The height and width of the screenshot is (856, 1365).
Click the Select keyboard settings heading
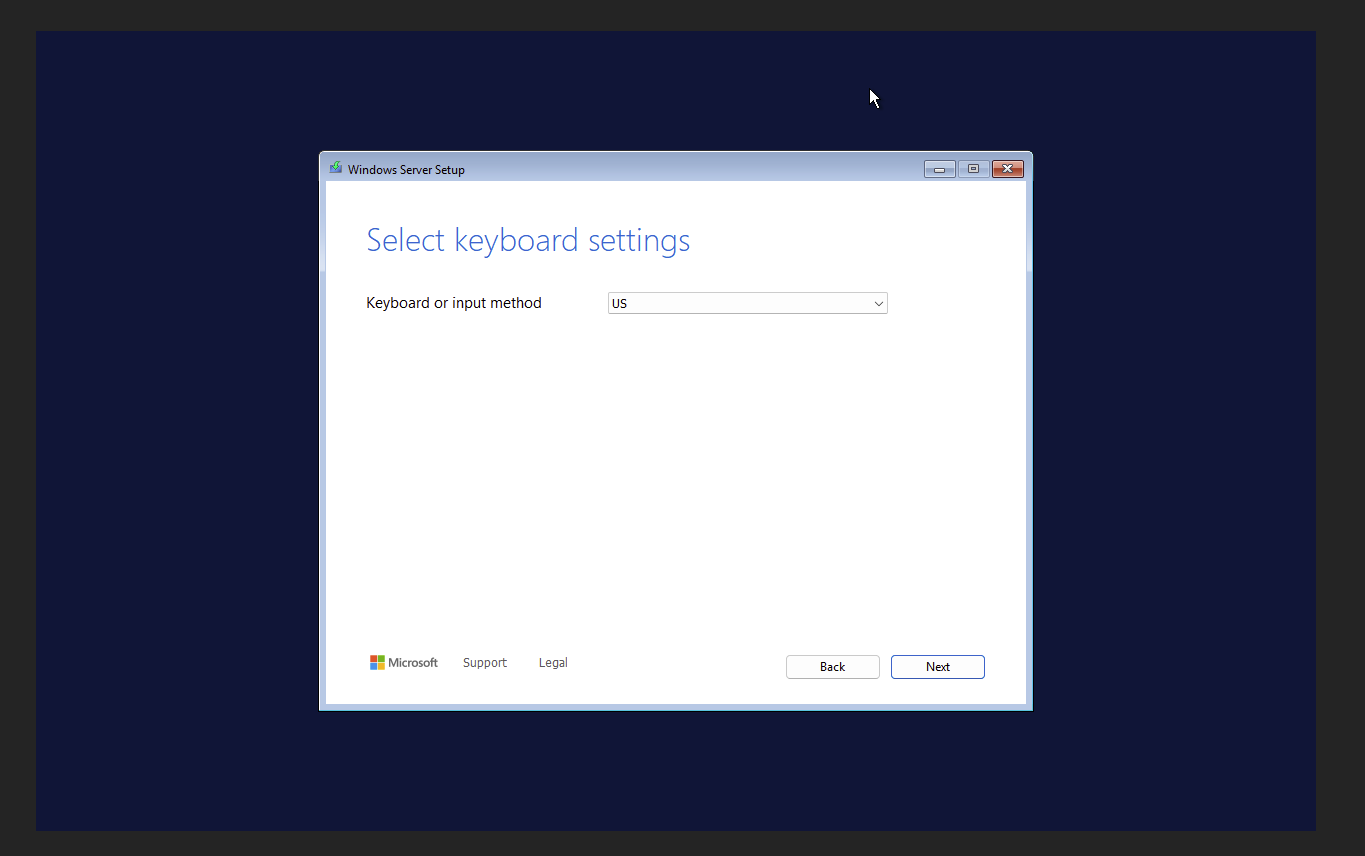[528, 240]
